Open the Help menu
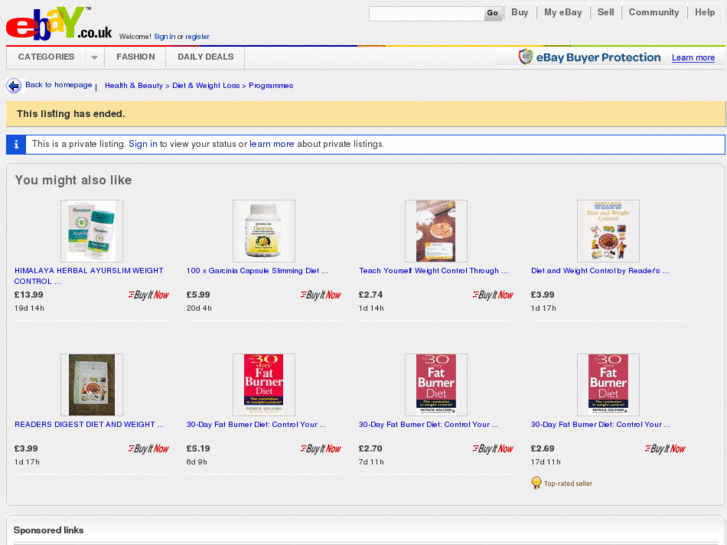727x545 pixels. click(705, 13)
